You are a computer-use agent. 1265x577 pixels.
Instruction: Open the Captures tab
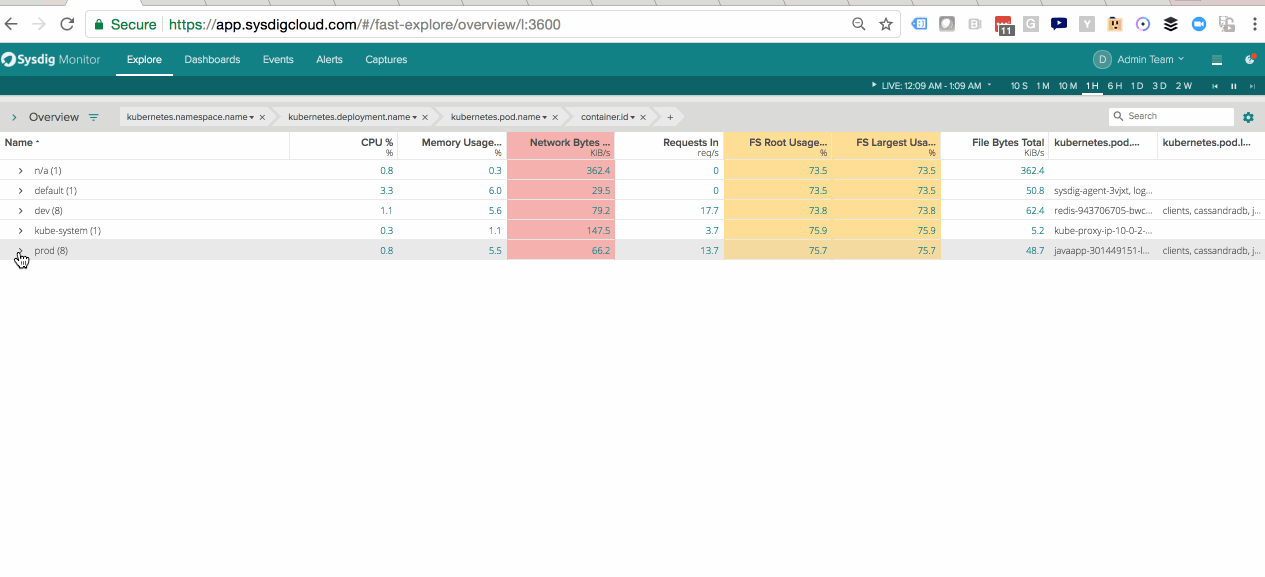click(x=386, y=59)
